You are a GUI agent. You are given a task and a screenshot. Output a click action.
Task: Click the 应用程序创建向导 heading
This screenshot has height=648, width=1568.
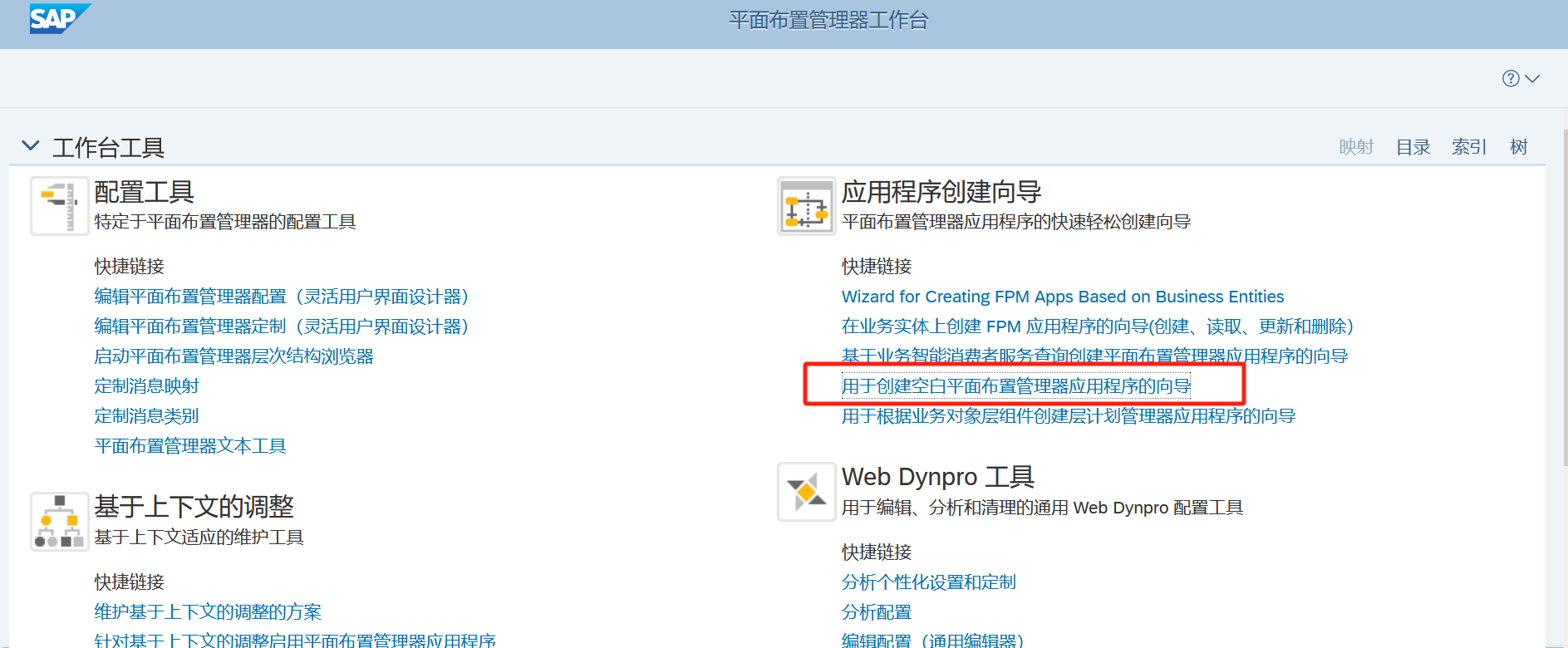(x=941, y=192)
